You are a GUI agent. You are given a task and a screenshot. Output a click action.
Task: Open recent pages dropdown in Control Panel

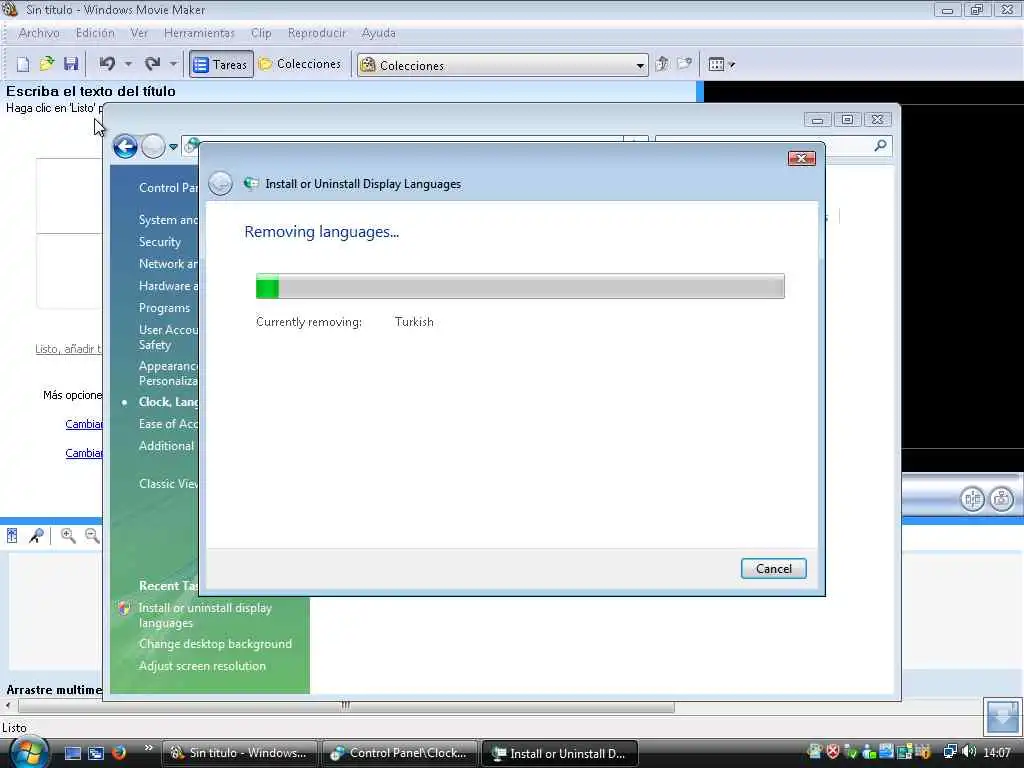pyautogui.click(x=173, y=147)
